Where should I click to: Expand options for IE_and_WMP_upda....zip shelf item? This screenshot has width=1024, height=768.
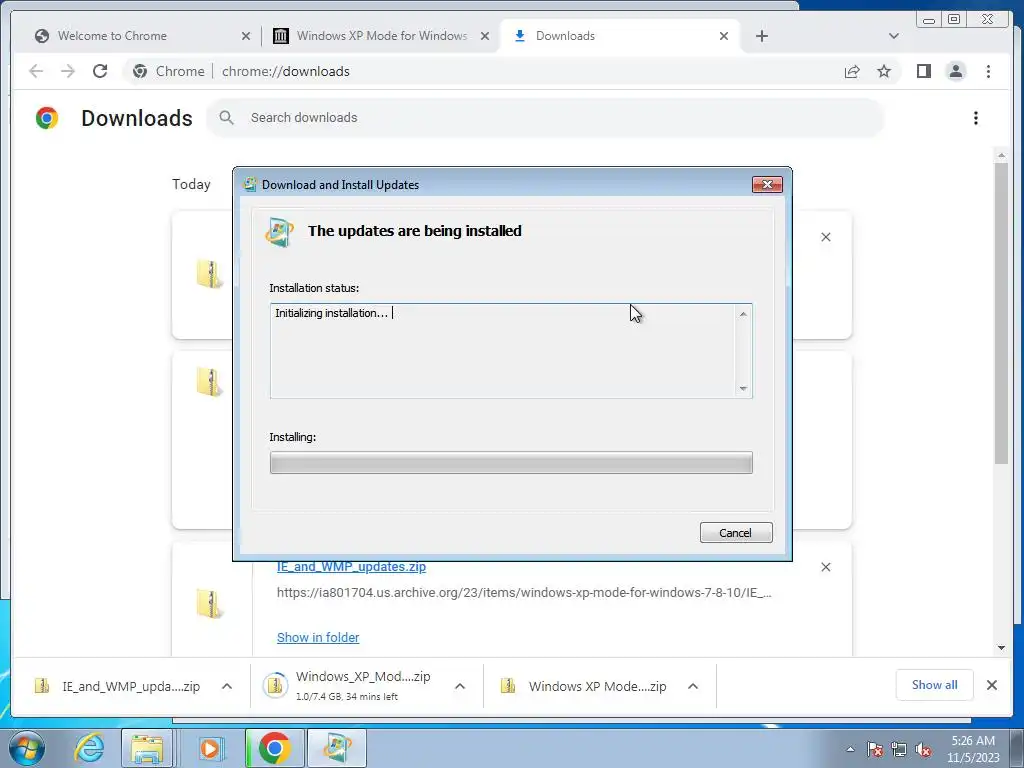(x=227, y=686)
